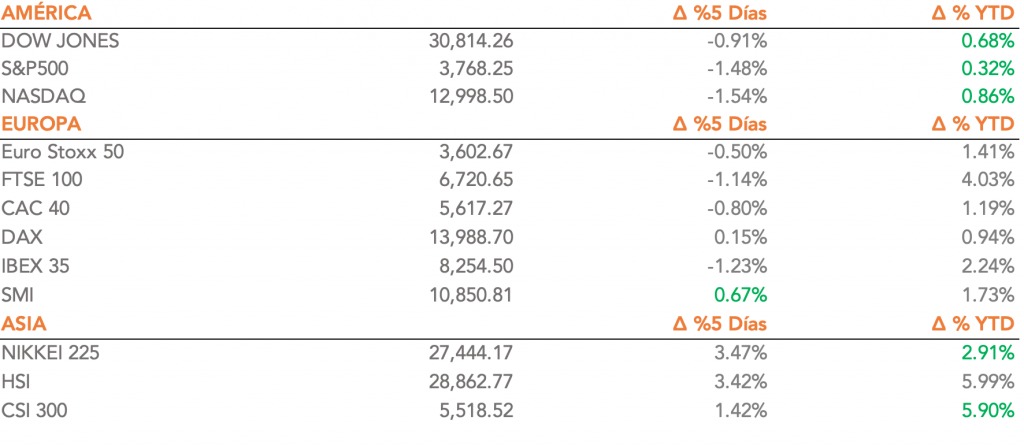Select the Euro Stoxx 50 label
Screen dimensions: 1024x446
[63, 152]
